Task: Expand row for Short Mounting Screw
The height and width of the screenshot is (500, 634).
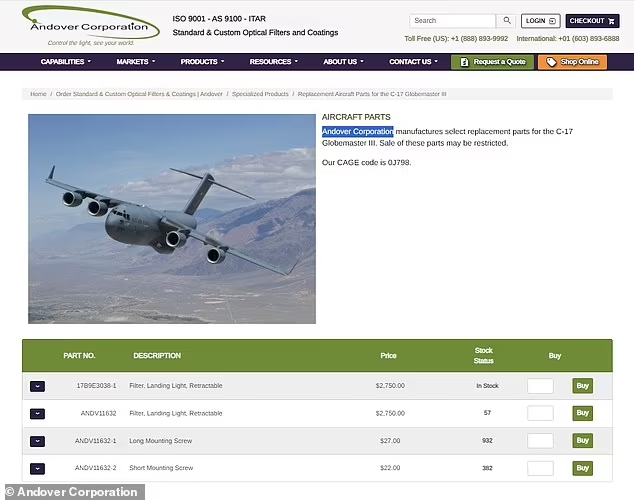Action: [x=38, y=468]
